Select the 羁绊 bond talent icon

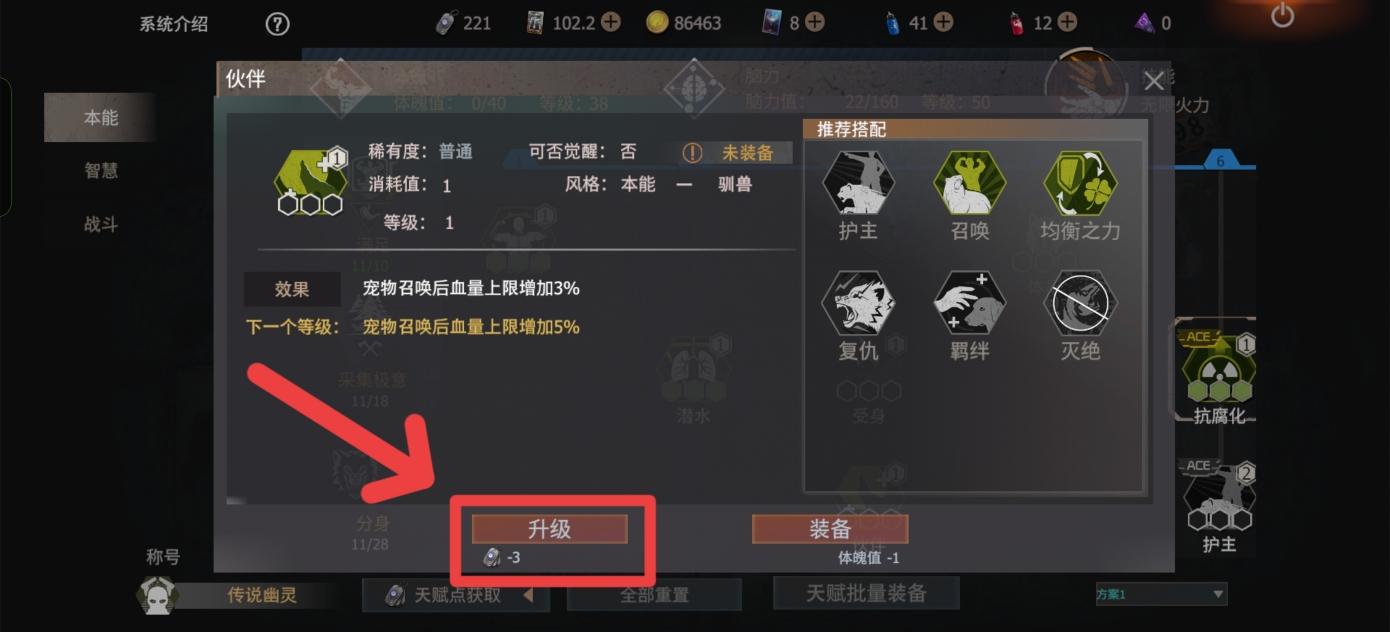click(x=969, y=303)
